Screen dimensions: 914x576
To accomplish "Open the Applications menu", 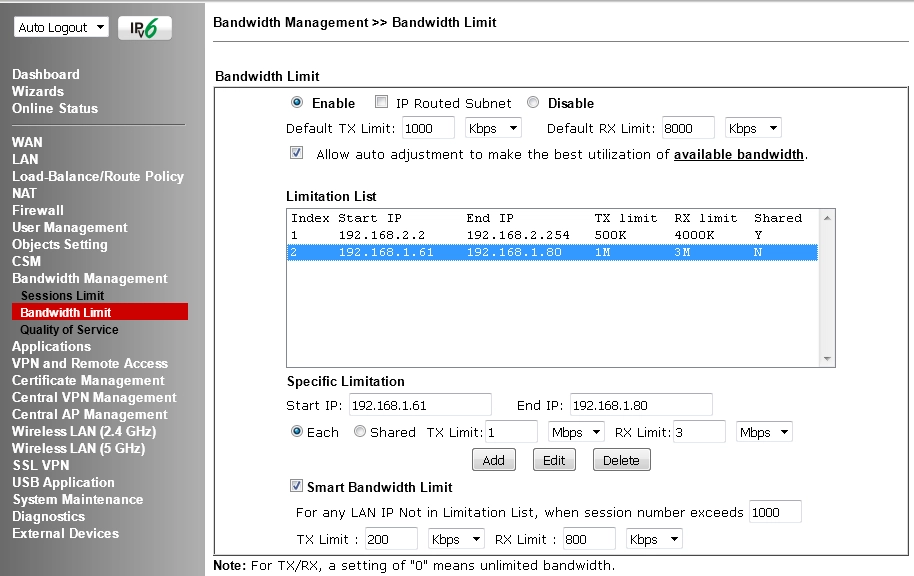I will (51, 346).
